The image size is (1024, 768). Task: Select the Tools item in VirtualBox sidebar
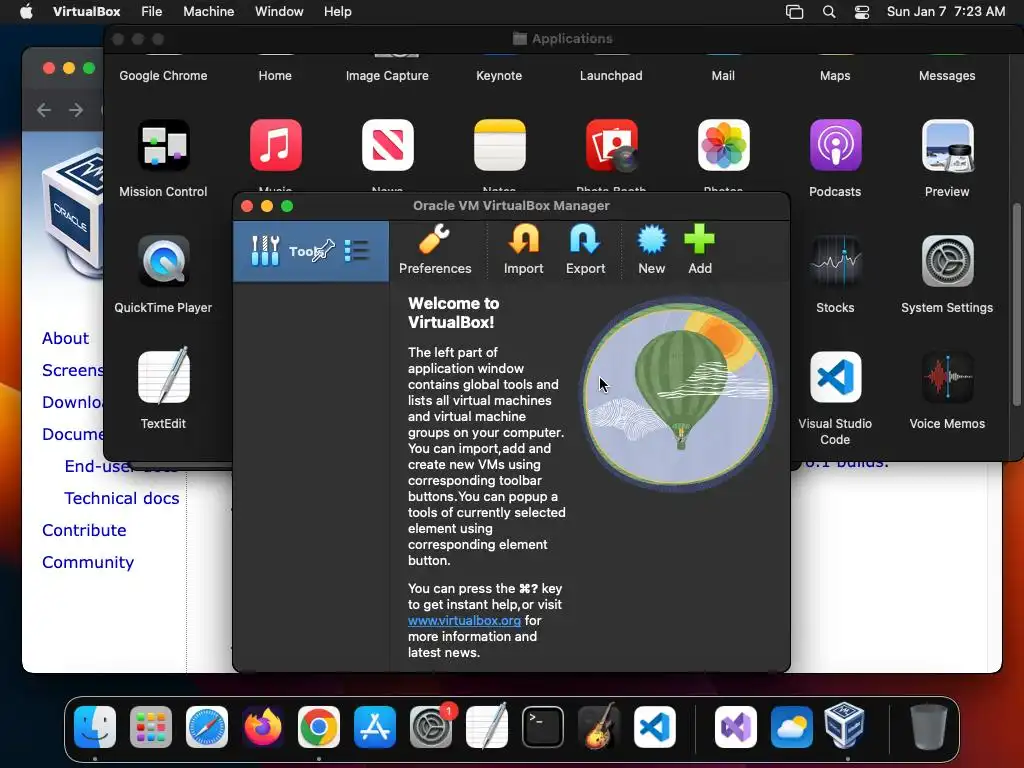click(311, 251)
